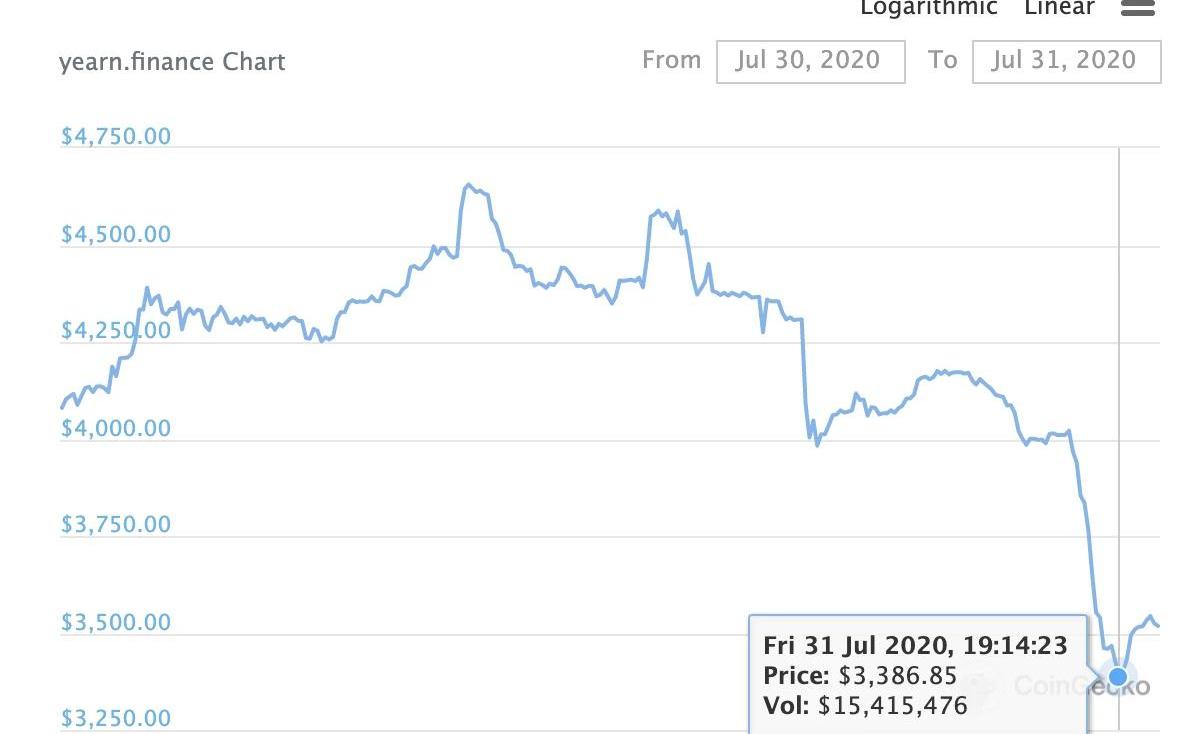Click the $3,500.00 axis label
Image resolution: width=1192 pixels, height=734 pixels.
116,622
